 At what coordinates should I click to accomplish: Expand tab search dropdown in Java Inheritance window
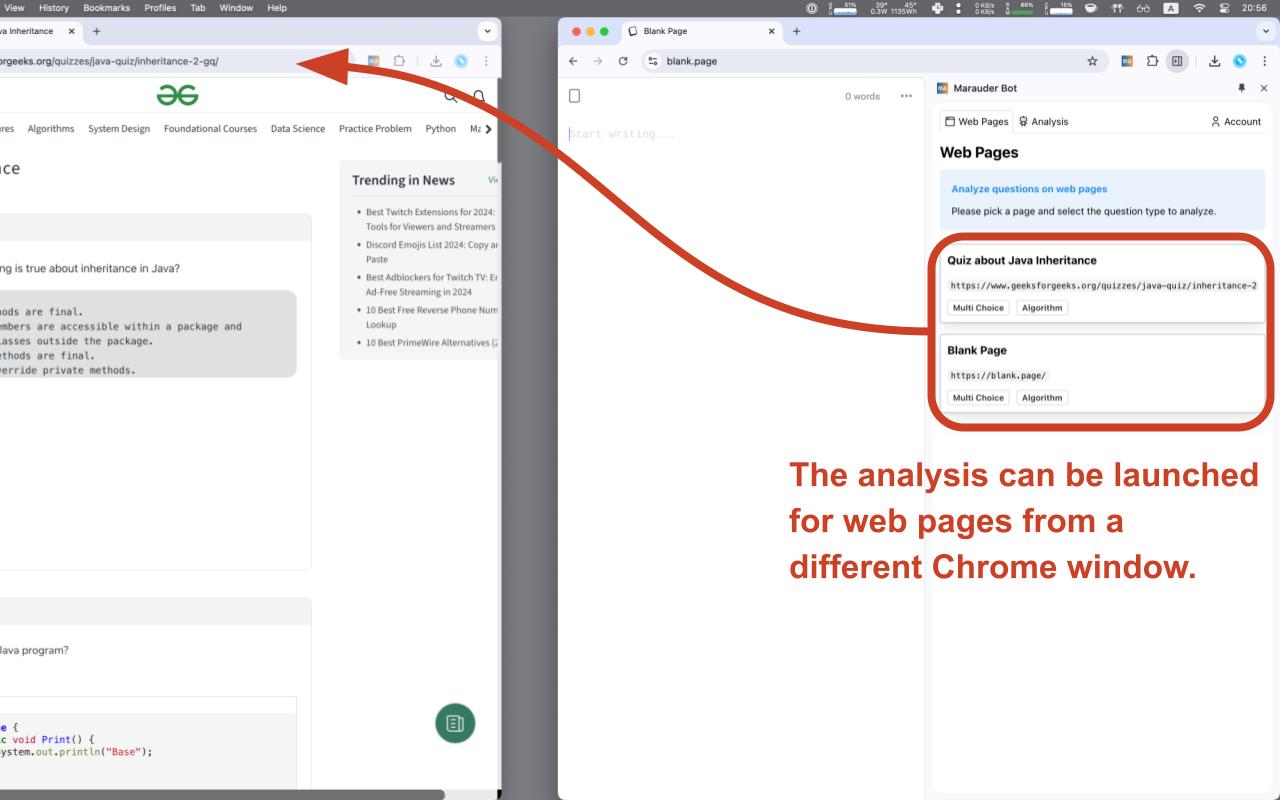[x=487, y=31]
